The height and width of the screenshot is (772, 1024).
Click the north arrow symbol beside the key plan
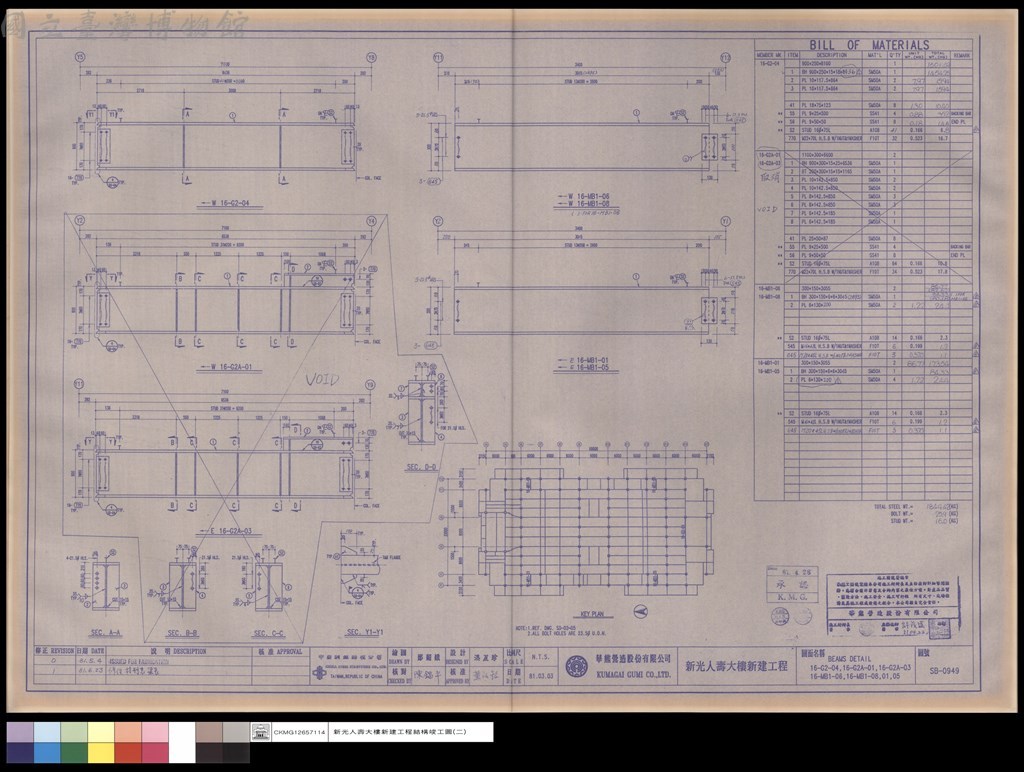[x=641, y=611]
